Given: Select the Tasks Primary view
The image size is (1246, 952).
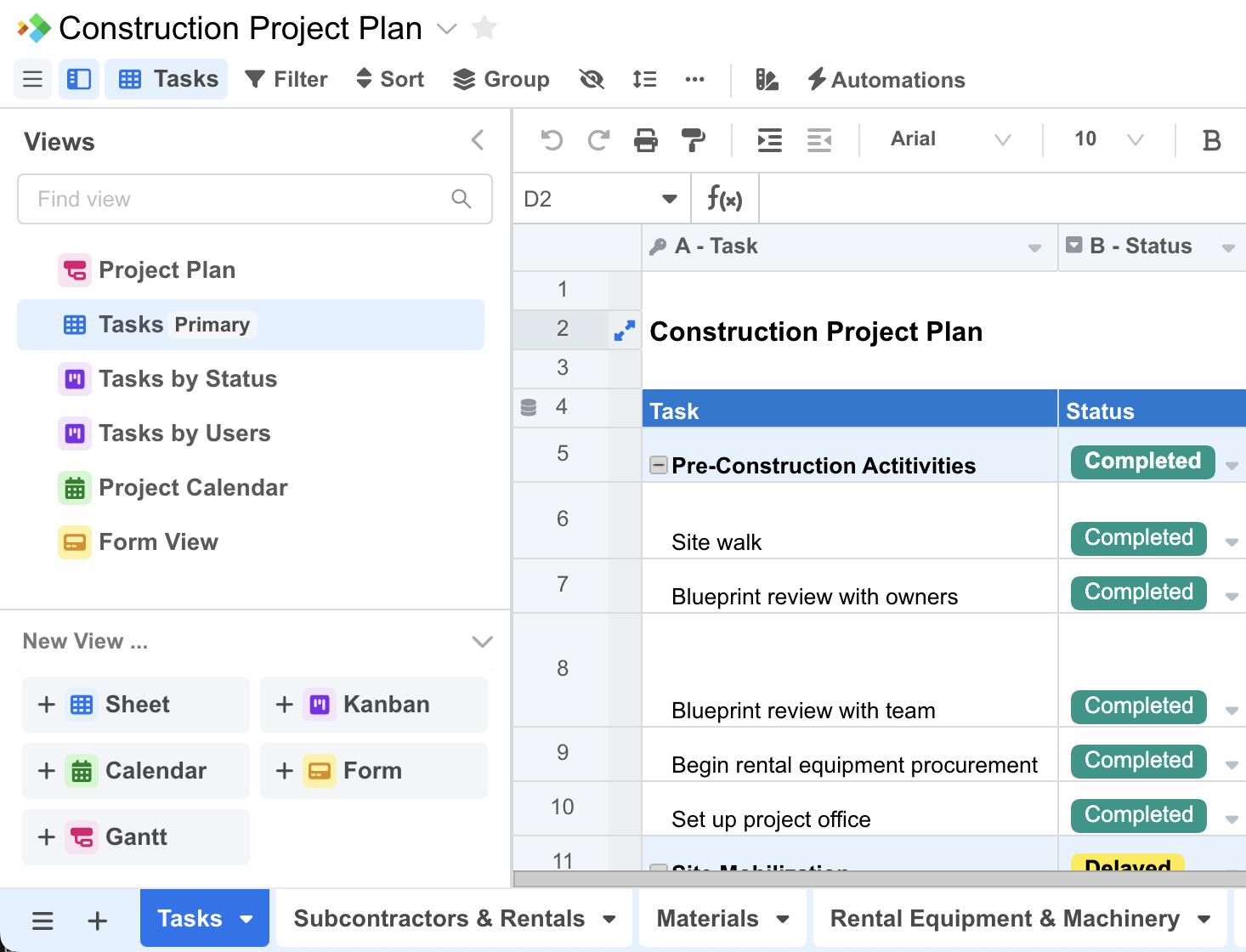Looking at the screenshot, I should 251,325.
